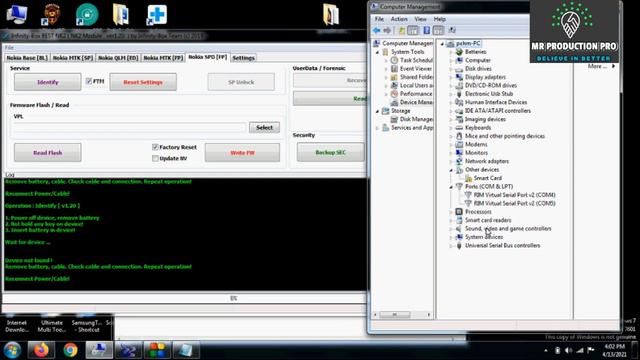The width and height of the screenshot is (640, 360).
Task: Open the View menu
Action: click(420, 19)
